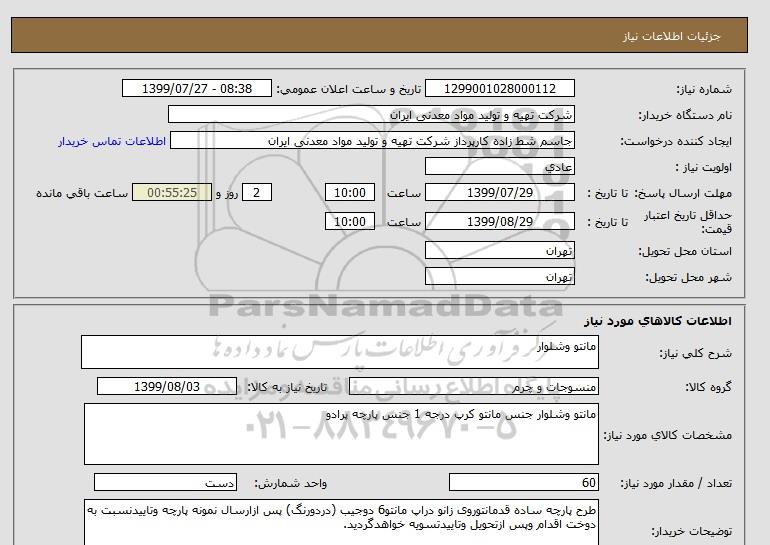Click the استان محل تحویل label
The width and height of the screenshot is (770, 545).
(x=685, y=251)
